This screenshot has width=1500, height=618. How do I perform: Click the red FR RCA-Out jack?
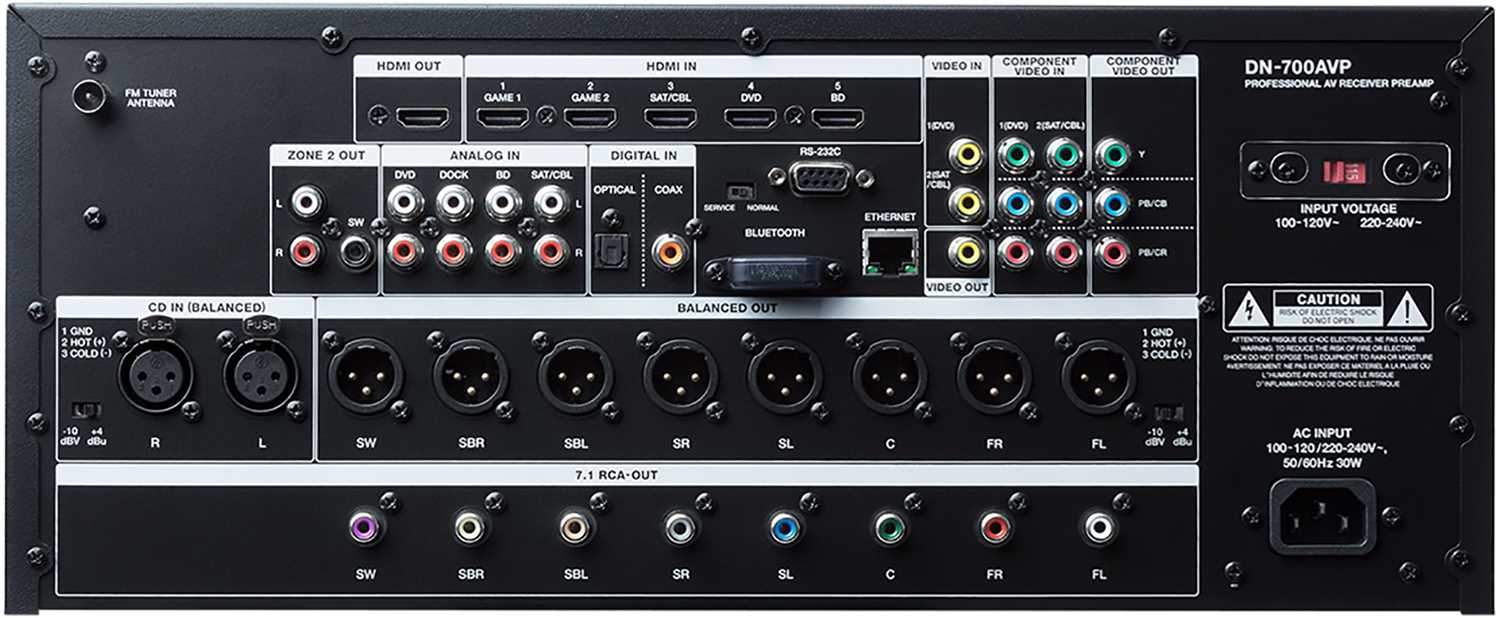995,528
